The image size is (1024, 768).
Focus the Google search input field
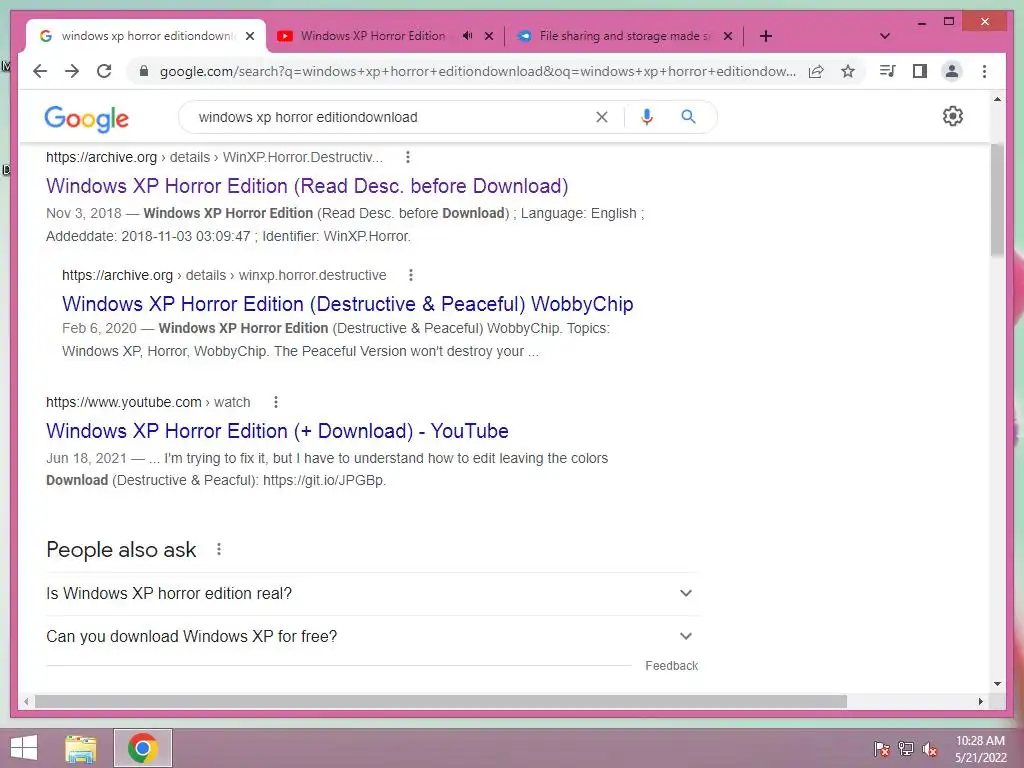click(x=392, y=117)
